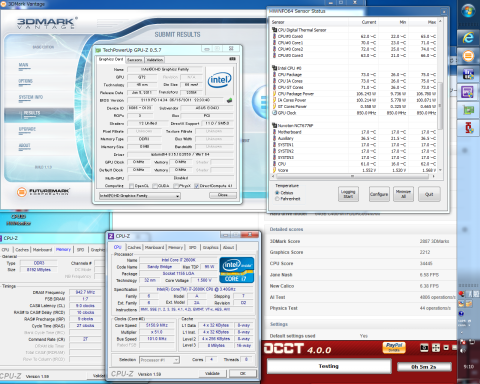
Task: Click the GPU Clock sensor icon in HWiNFO
Action: click(274, 113)
